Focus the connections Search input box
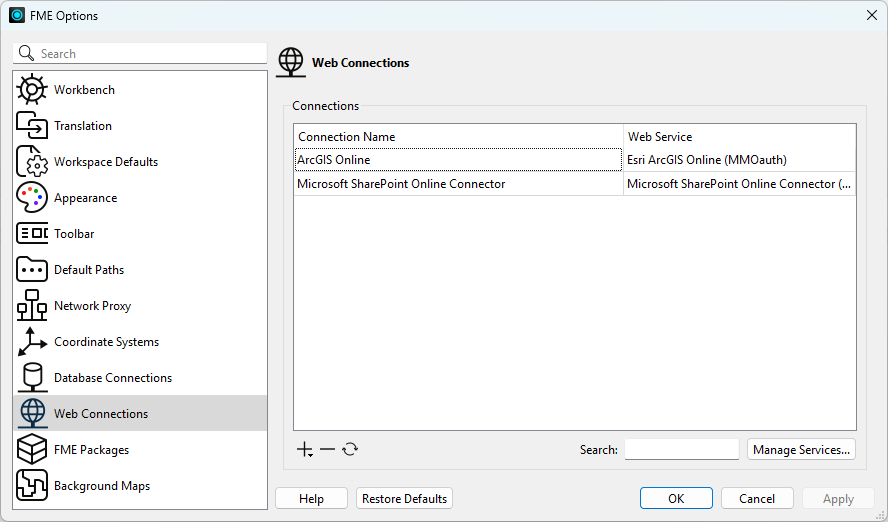This screenshot has height=522, width=888. coord(682,450)
